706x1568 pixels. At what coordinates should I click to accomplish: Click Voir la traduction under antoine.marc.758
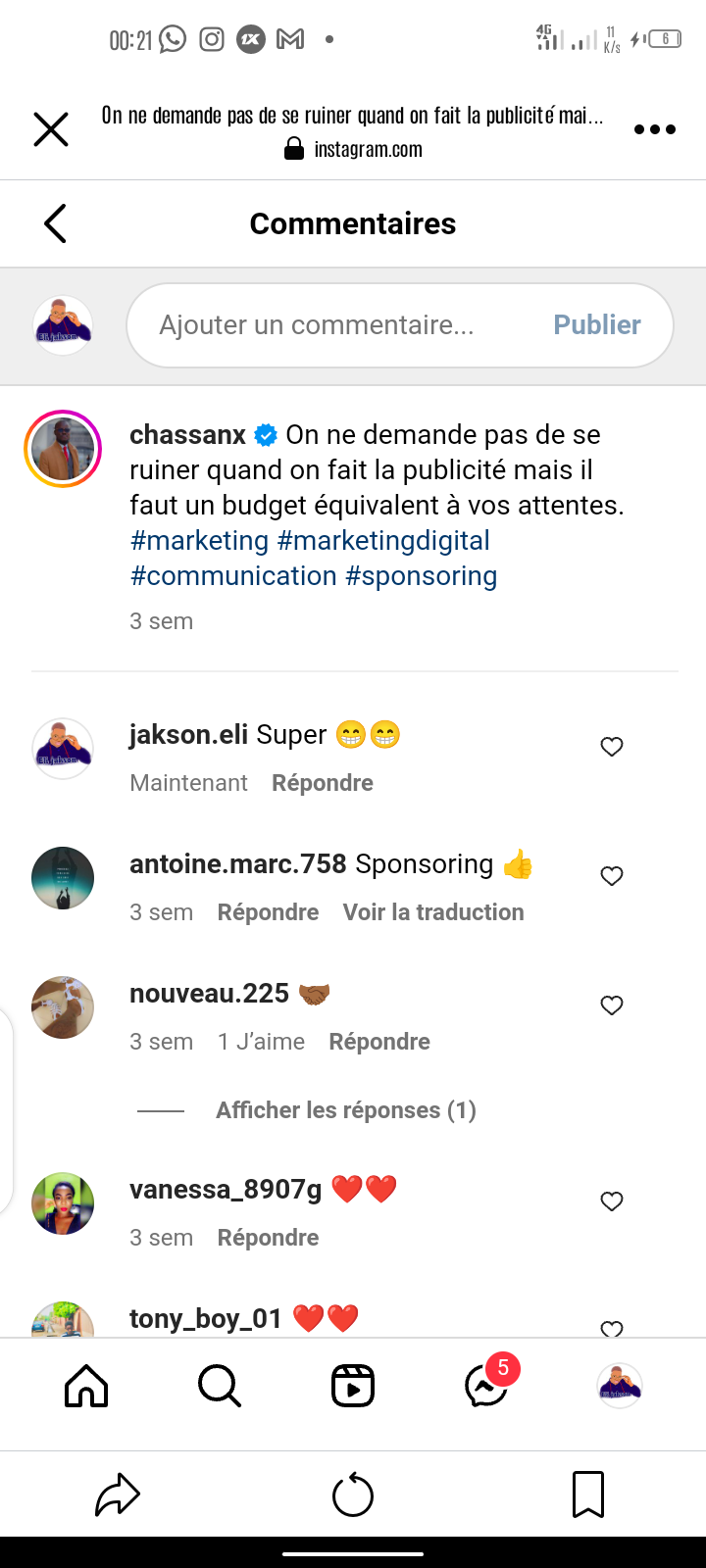point(433,912)
